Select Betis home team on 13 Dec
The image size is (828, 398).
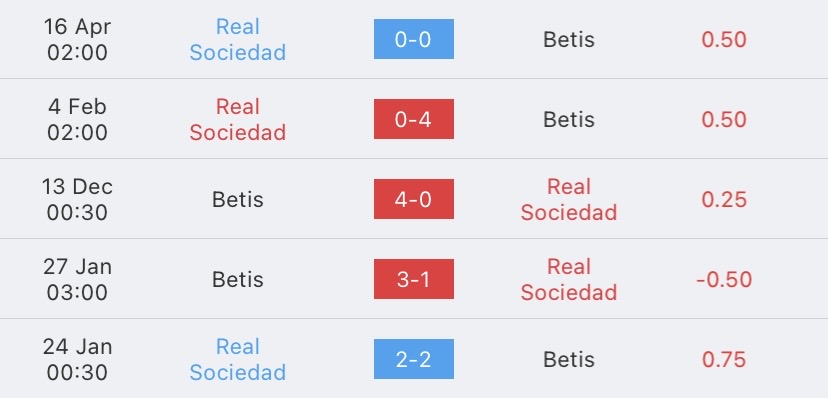pyautogui.click(x=238, y=200)
